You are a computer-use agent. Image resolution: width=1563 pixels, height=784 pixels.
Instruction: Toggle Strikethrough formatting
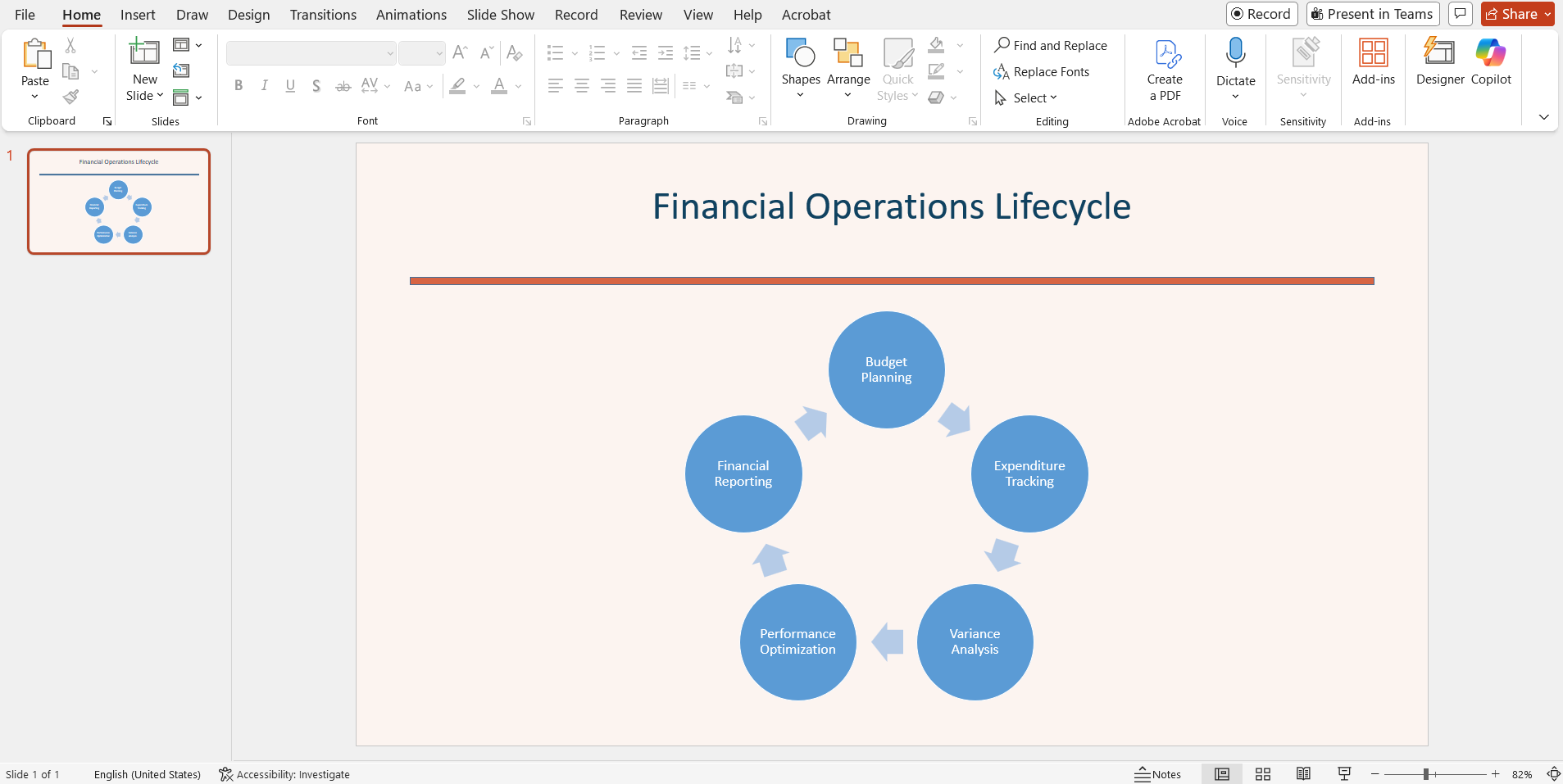pos(343,85)
